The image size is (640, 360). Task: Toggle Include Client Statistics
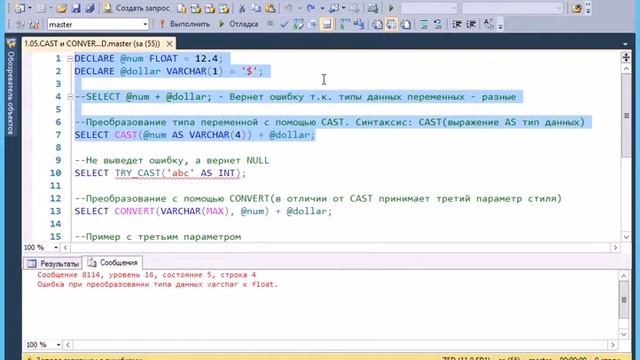click(359, 24)
